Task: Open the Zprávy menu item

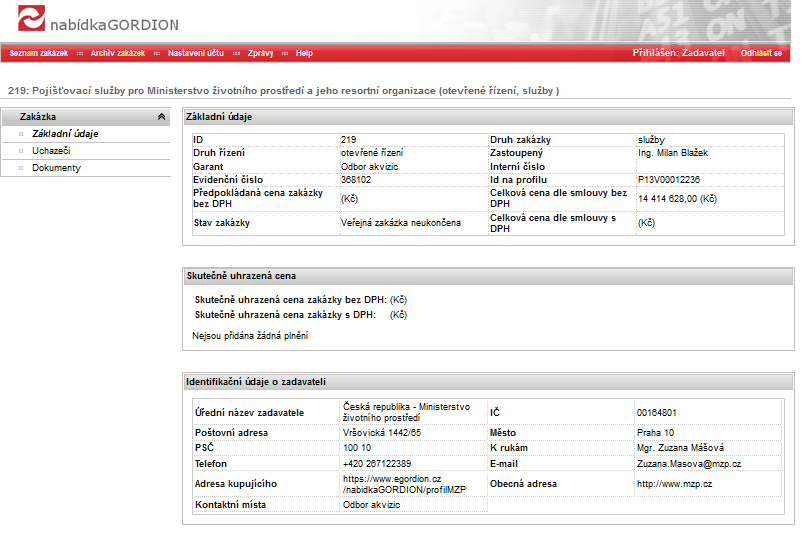Action: tap(260, 53)
